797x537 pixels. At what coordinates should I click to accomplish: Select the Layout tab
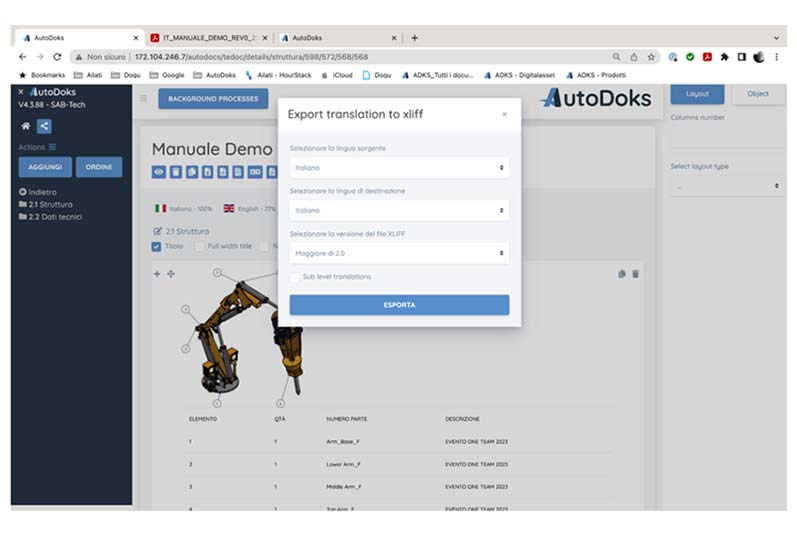click(697, 94)
